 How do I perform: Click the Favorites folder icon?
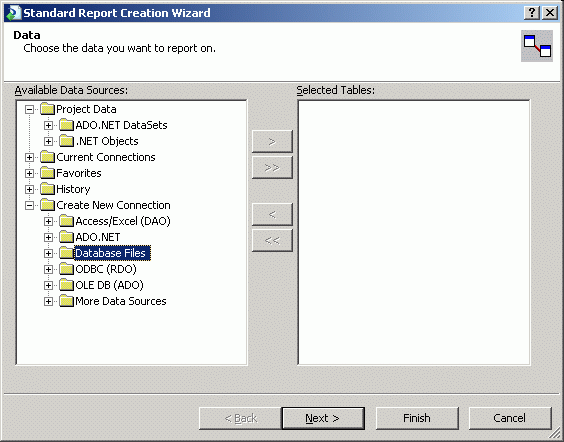pyautogui.click(x=47, y=173)
